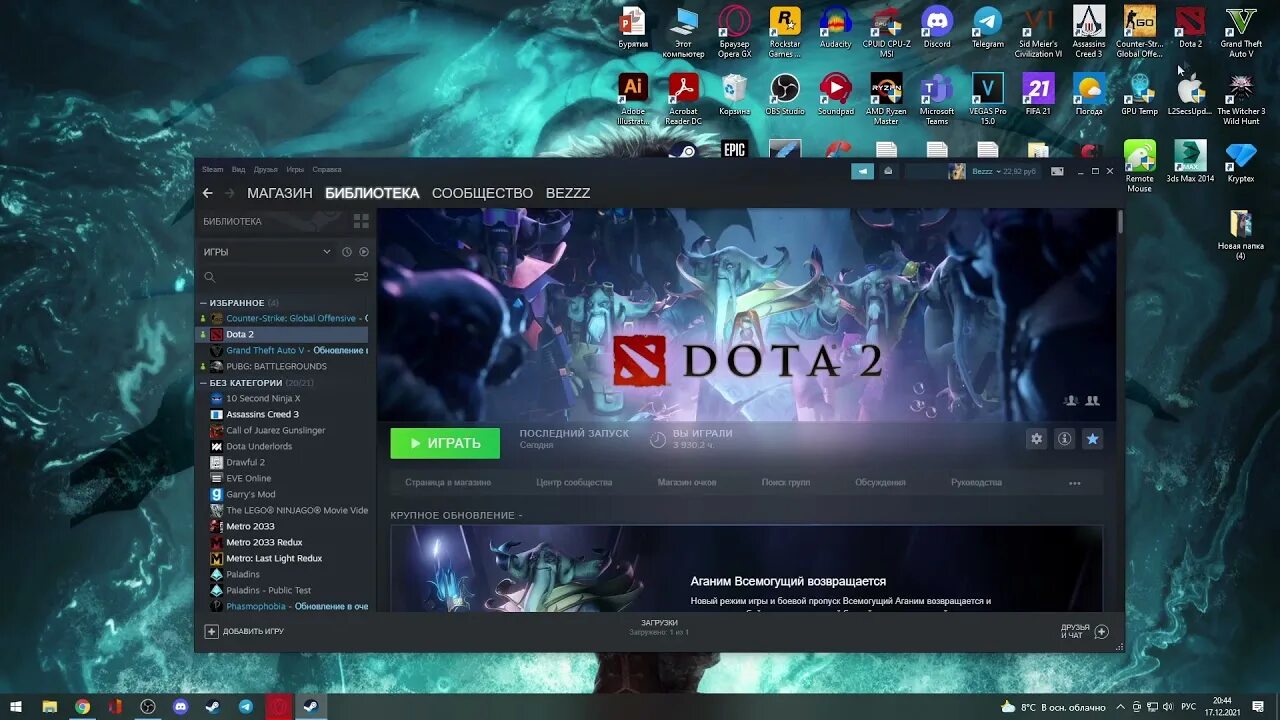Select the VEGAS Pro 15.0 desktop icon
Viewport: 1280px width, 720px height.
pos(988,99)
